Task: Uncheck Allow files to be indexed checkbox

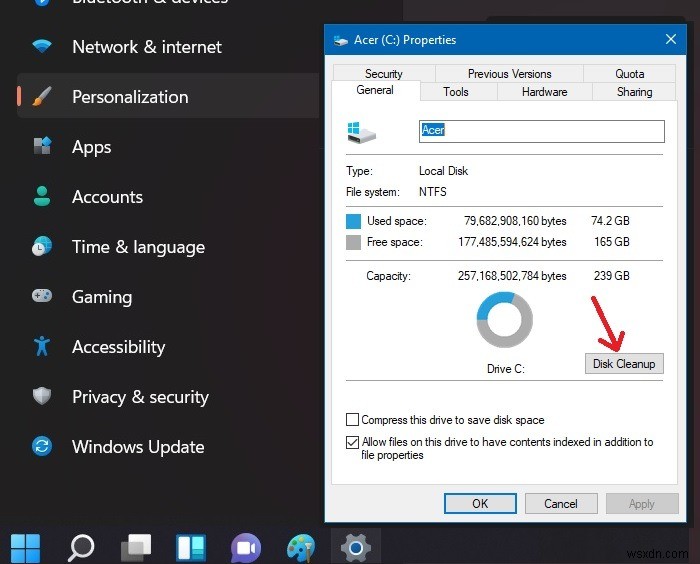Action: click(352, 442)
